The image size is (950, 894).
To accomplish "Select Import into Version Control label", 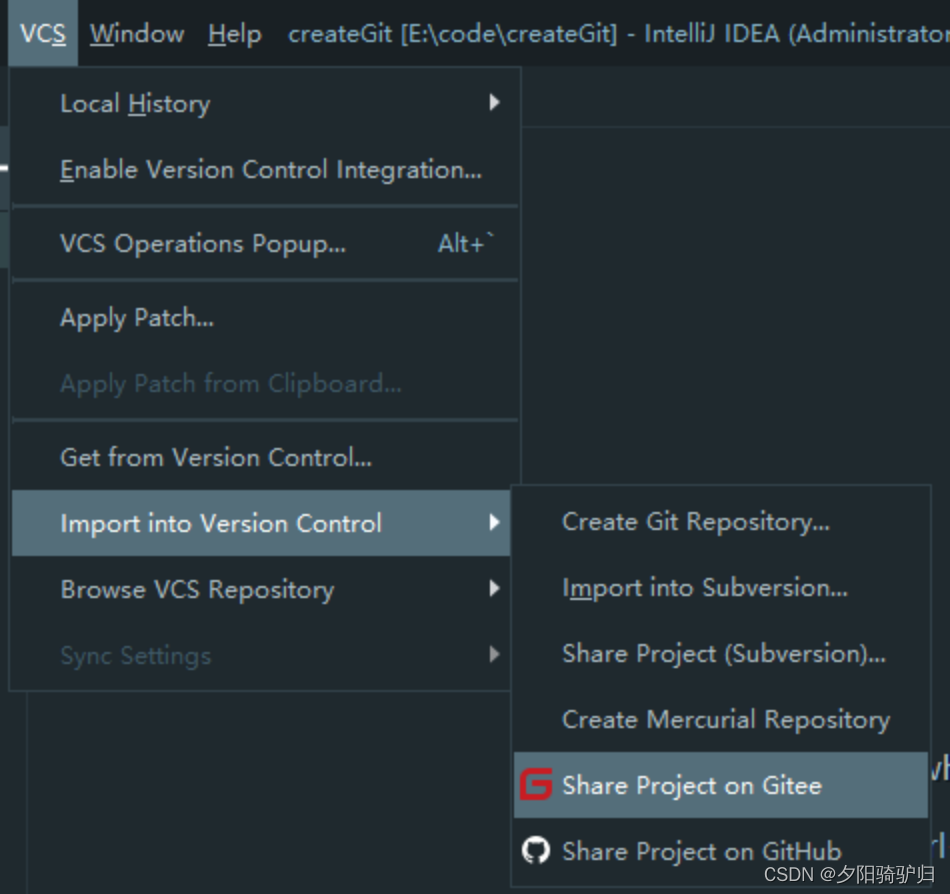I will [x=221, y=523].
